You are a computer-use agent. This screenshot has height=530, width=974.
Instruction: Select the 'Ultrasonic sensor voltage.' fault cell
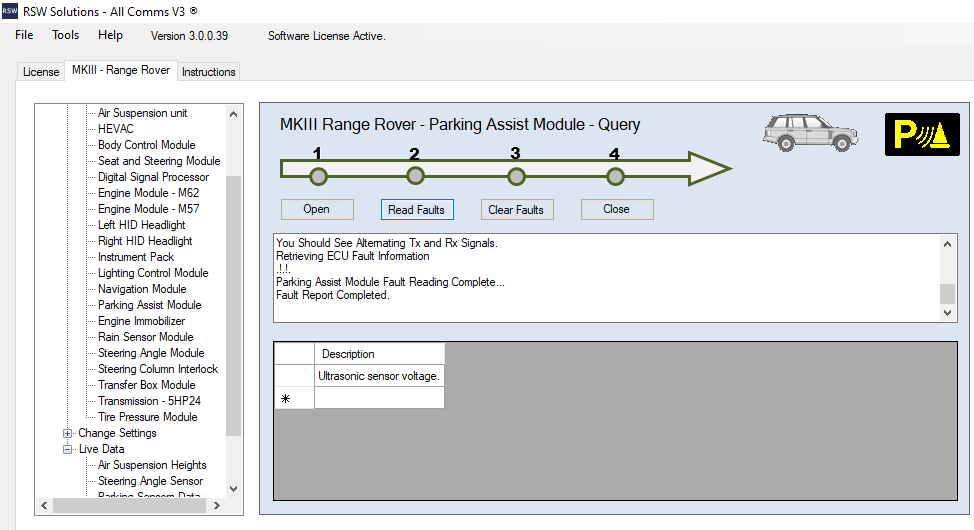pyautogui.click(x=380, y=376)
